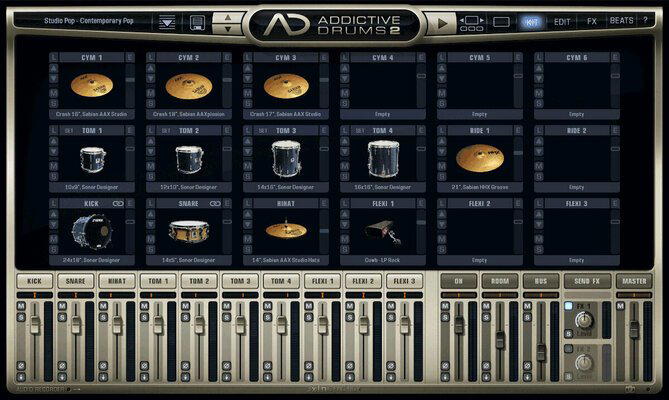Select the ROOM channel button
This screenshot has height=400, width=669.
pyautogui.click(x=500, y=281)
